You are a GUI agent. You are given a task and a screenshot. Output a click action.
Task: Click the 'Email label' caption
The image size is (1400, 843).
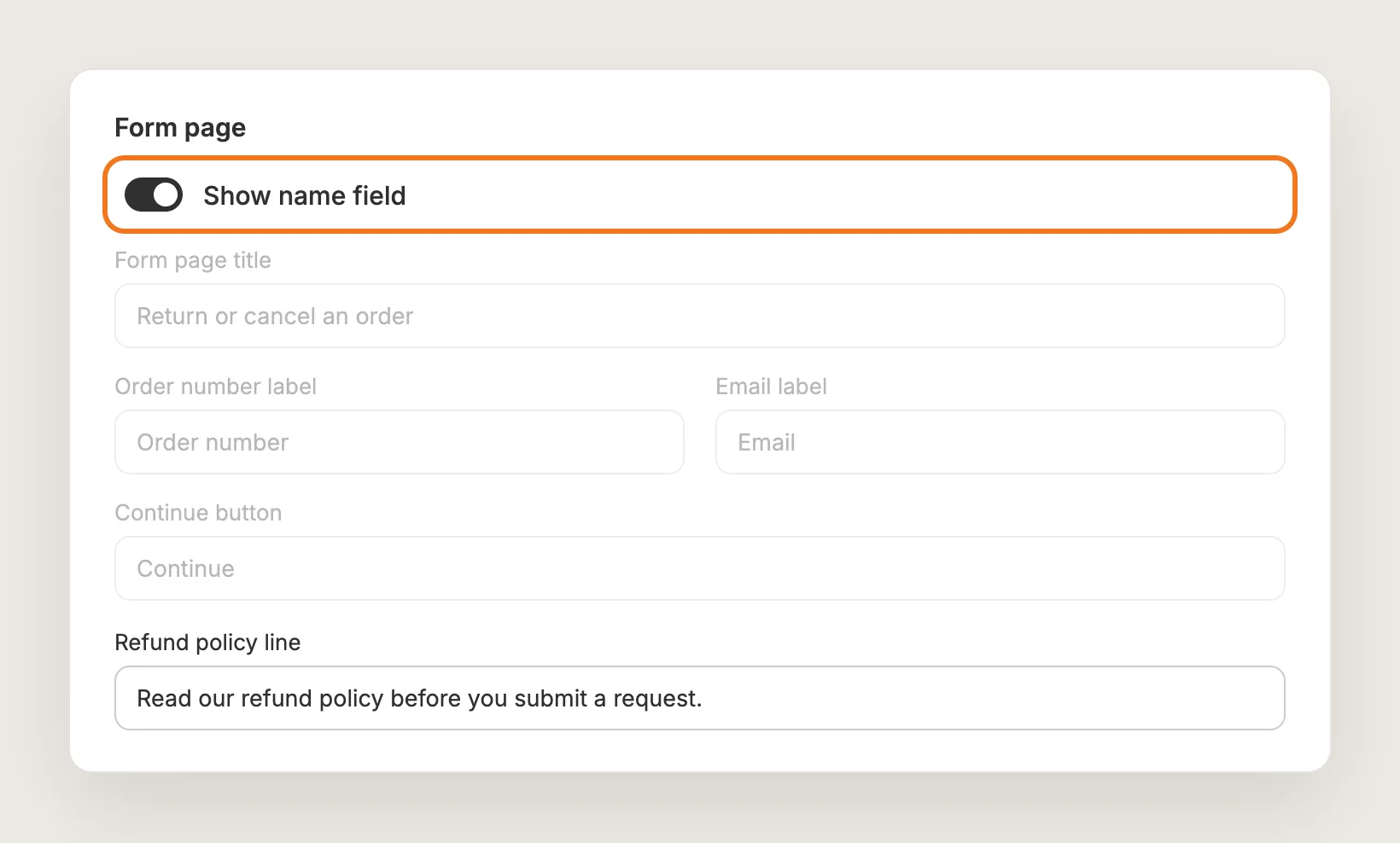point(772,387)
